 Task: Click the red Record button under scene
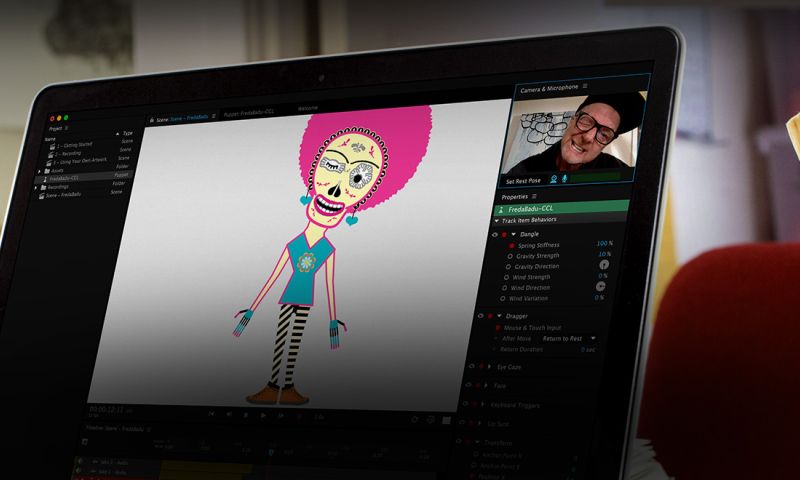click(x=299, y=416)
